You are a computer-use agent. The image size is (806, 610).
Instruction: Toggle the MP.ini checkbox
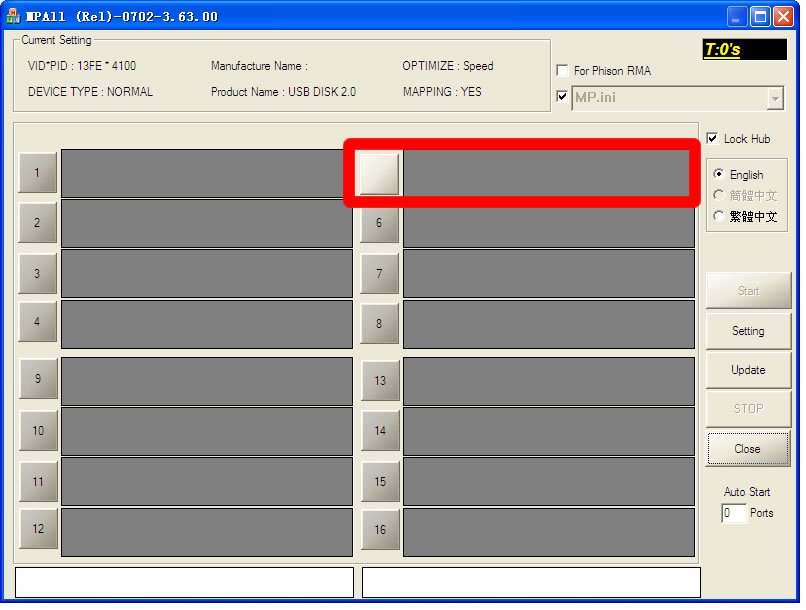[x=562, y=97]
